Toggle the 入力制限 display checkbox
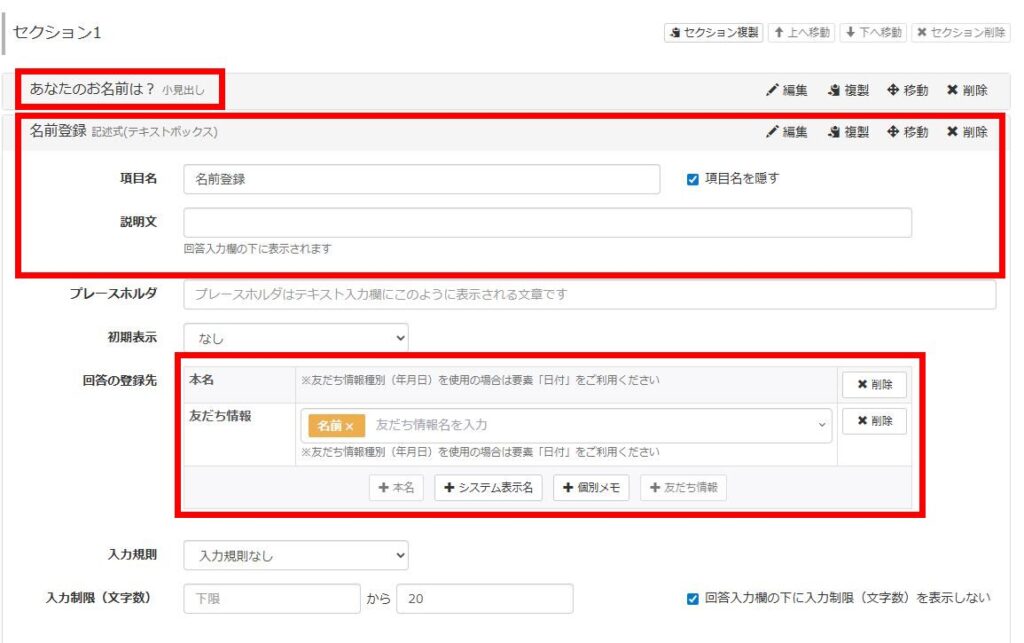Image resolution: width=1024 pixels, height=643 pixels. [x=693, y=599]
